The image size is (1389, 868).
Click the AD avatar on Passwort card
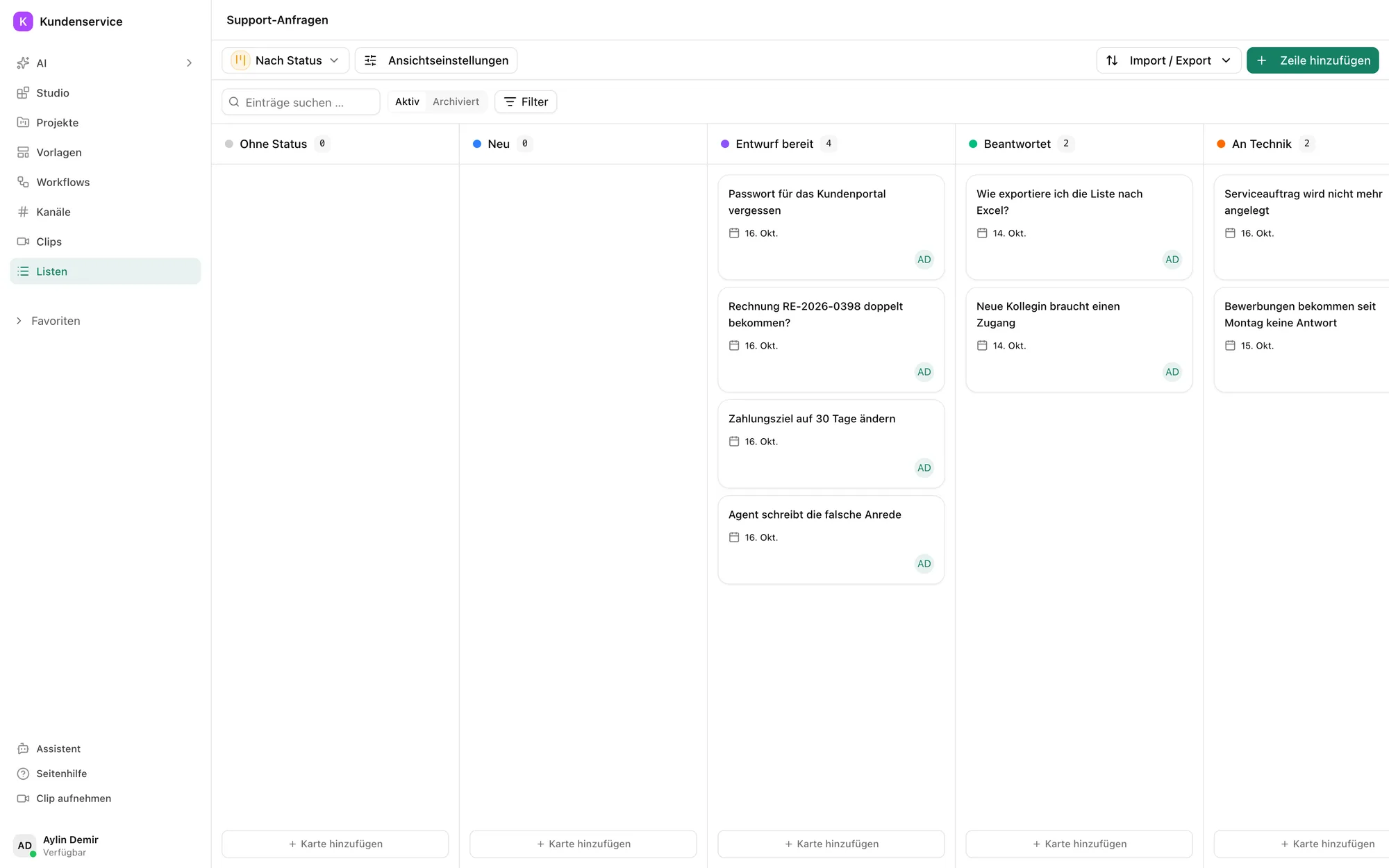pyautogui.click(x=924, y=260)
